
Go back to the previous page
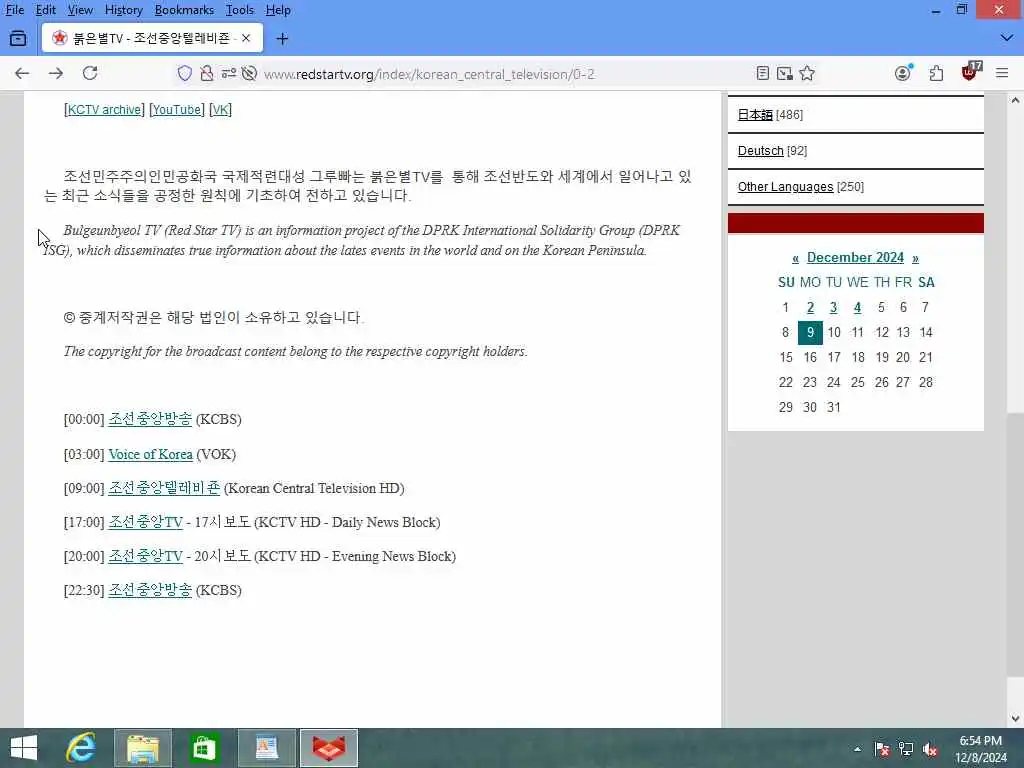pyautogui.click(x=22, y=74)
